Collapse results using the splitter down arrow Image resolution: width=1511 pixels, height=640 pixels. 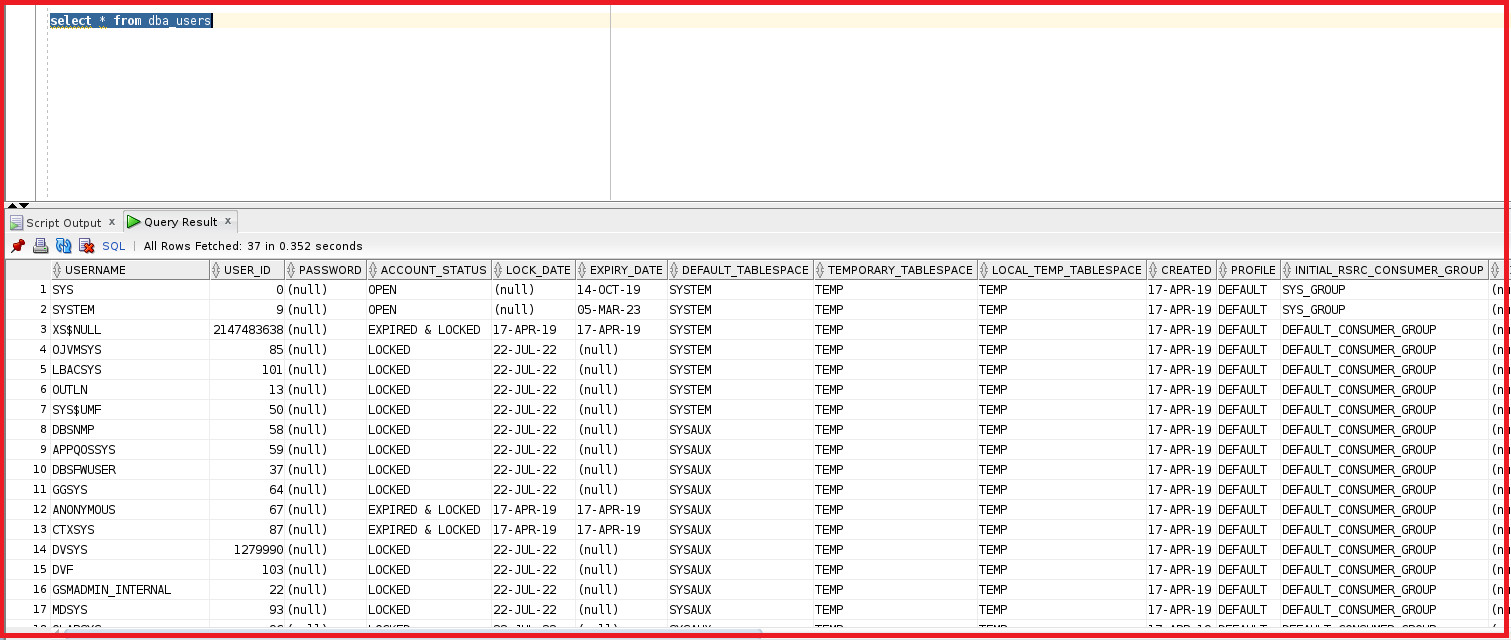point(24,205)
